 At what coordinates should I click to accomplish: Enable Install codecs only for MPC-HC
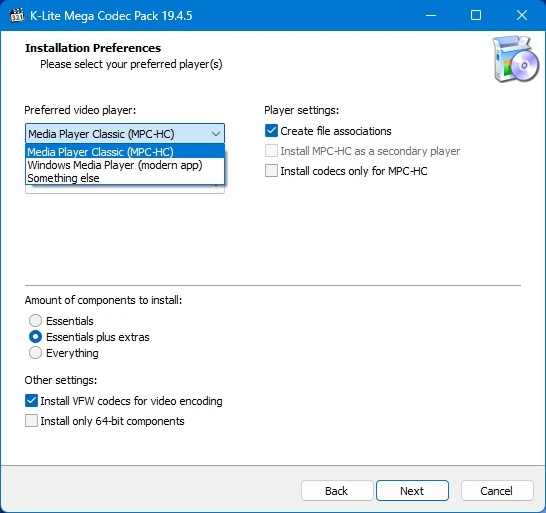click(x=271, y=171)
